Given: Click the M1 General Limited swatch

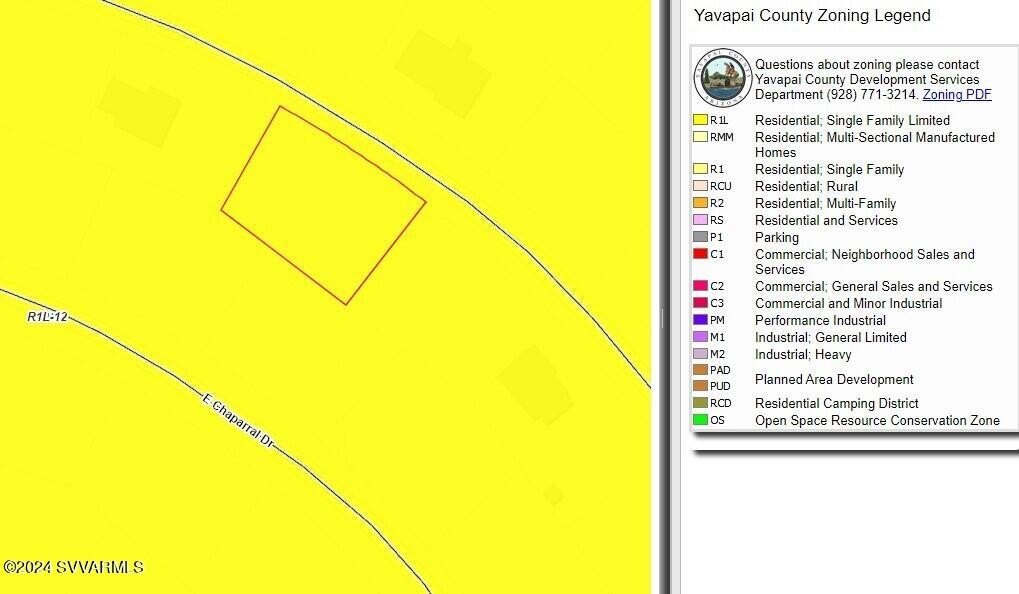Looking at the screenshot, I should pyautogui.click(x=700, y=337).
